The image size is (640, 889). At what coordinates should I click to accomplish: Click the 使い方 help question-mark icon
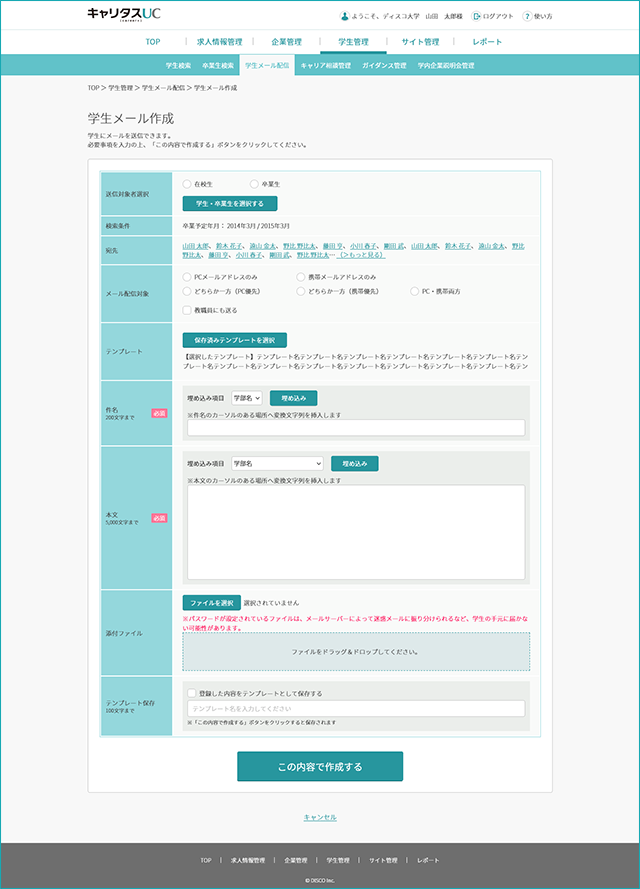point(527,16)
